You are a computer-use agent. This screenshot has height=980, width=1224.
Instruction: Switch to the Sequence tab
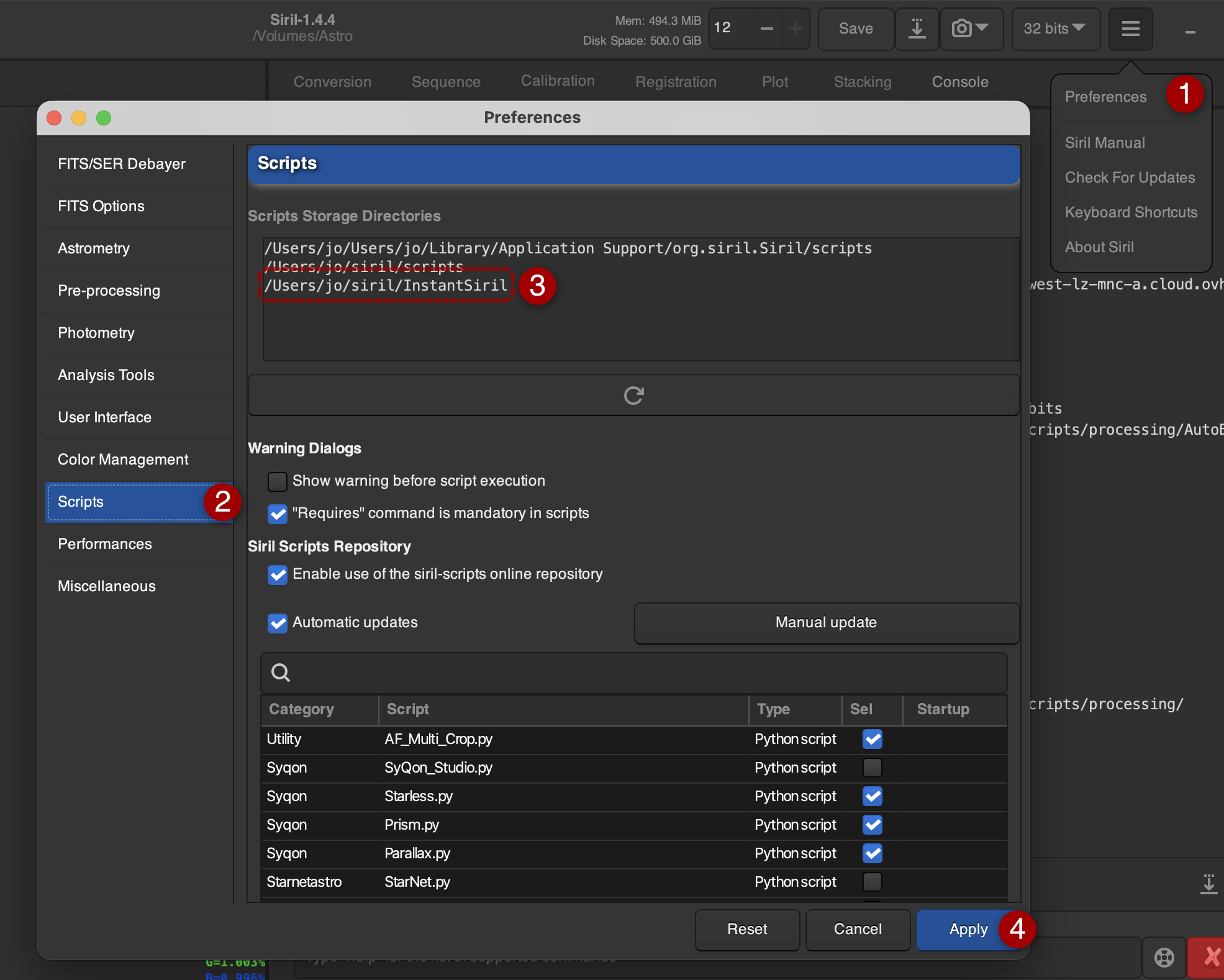tap(446, 82)
